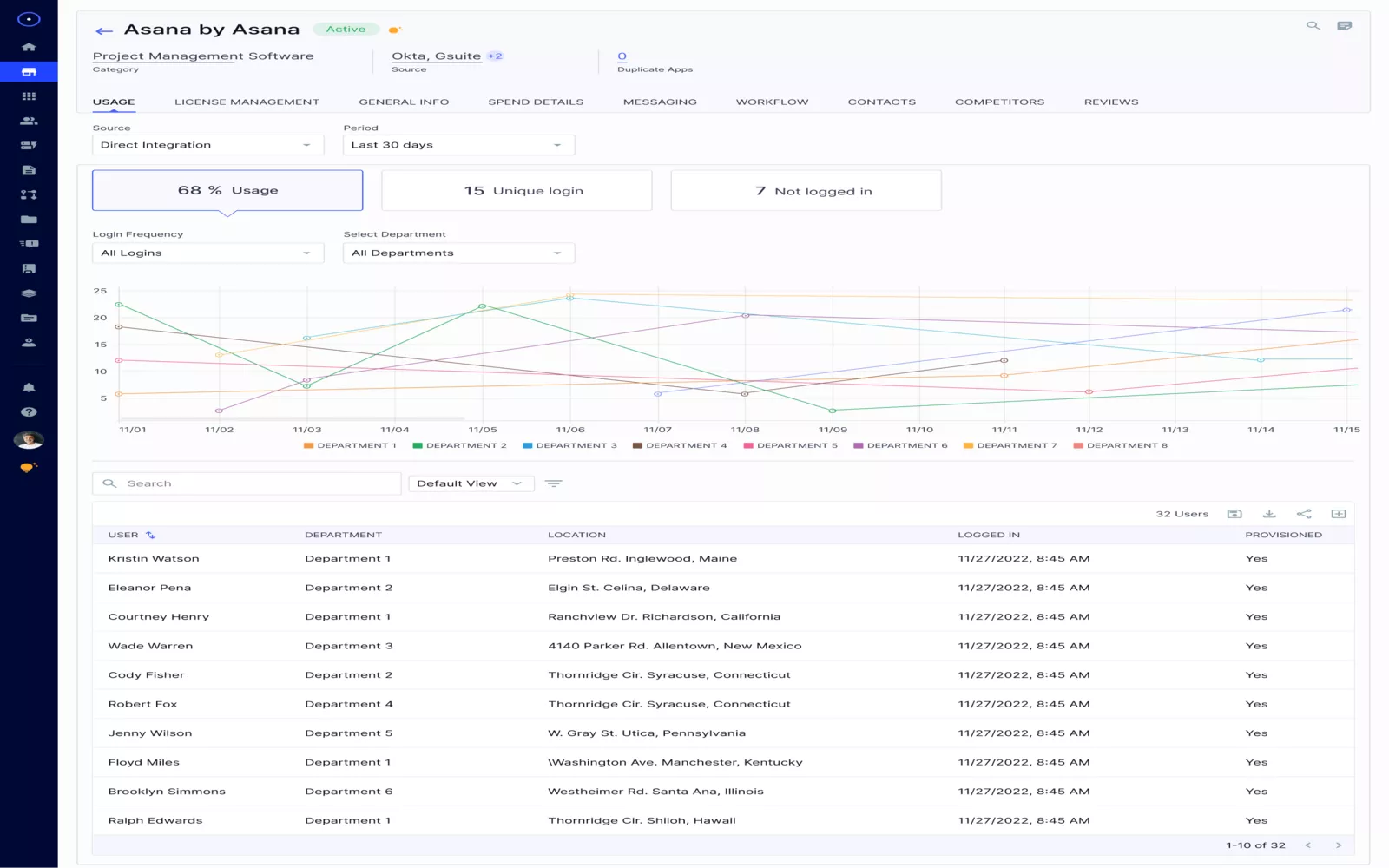This screenshot has height=868, width=1389.
Task: Expand the Period Last 30 days dropdown
Action: pyautogui.click(x=458, y=145)
